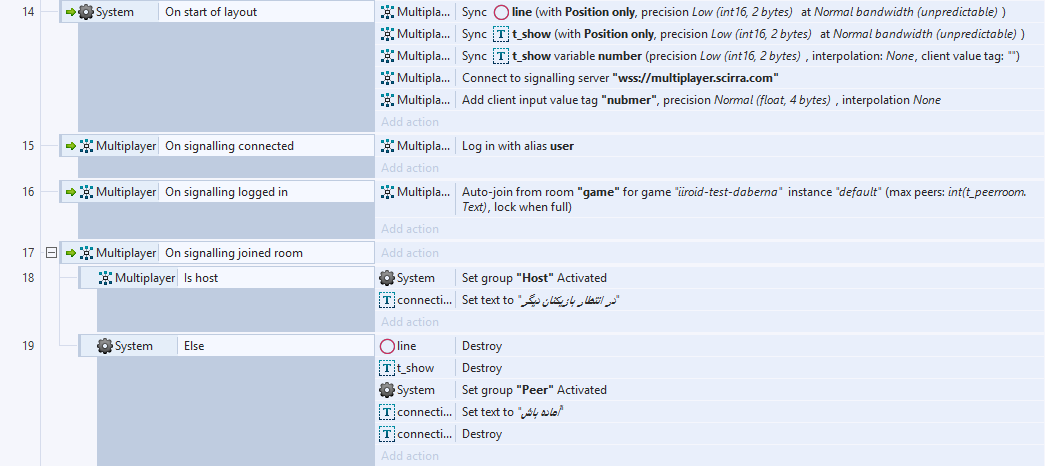Click Add action under Auto-join action
This screenshot has height=466, width=1045.
(410, 229)
